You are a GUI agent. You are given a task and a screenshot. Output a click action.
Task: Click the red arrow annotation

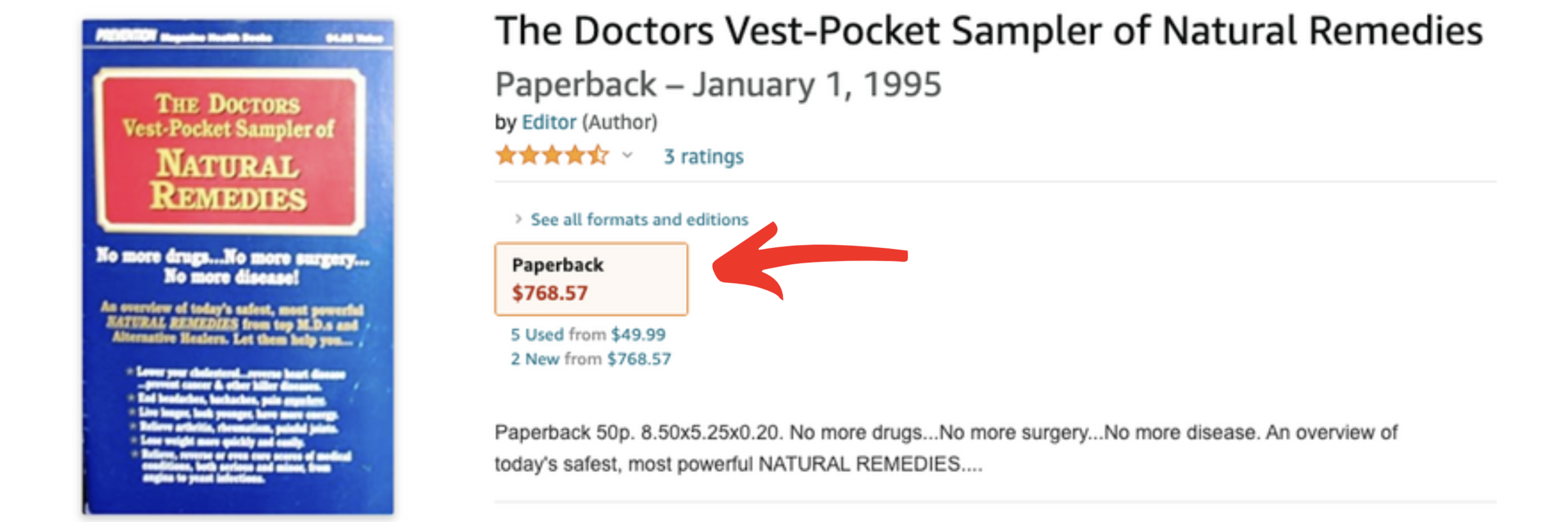pos(810,260)
